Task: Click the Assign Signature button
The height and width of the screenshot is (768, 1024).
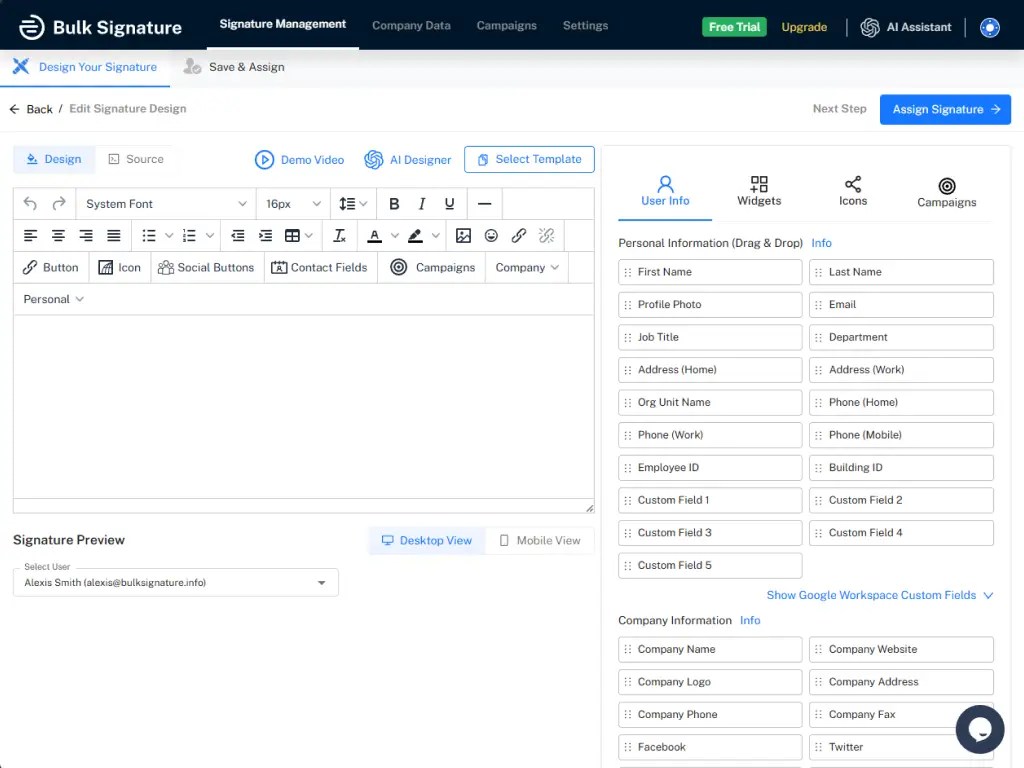Action: pyautogui.click(x=945, y=109)
